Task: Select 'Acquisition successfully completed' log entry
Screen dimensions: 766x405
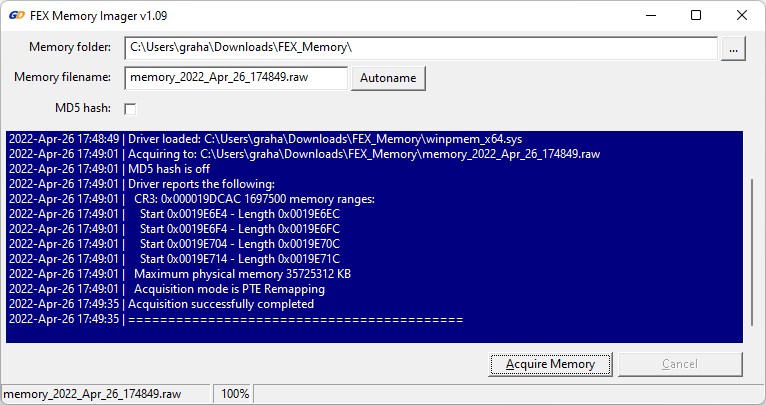Action: (x=220, y=304)
